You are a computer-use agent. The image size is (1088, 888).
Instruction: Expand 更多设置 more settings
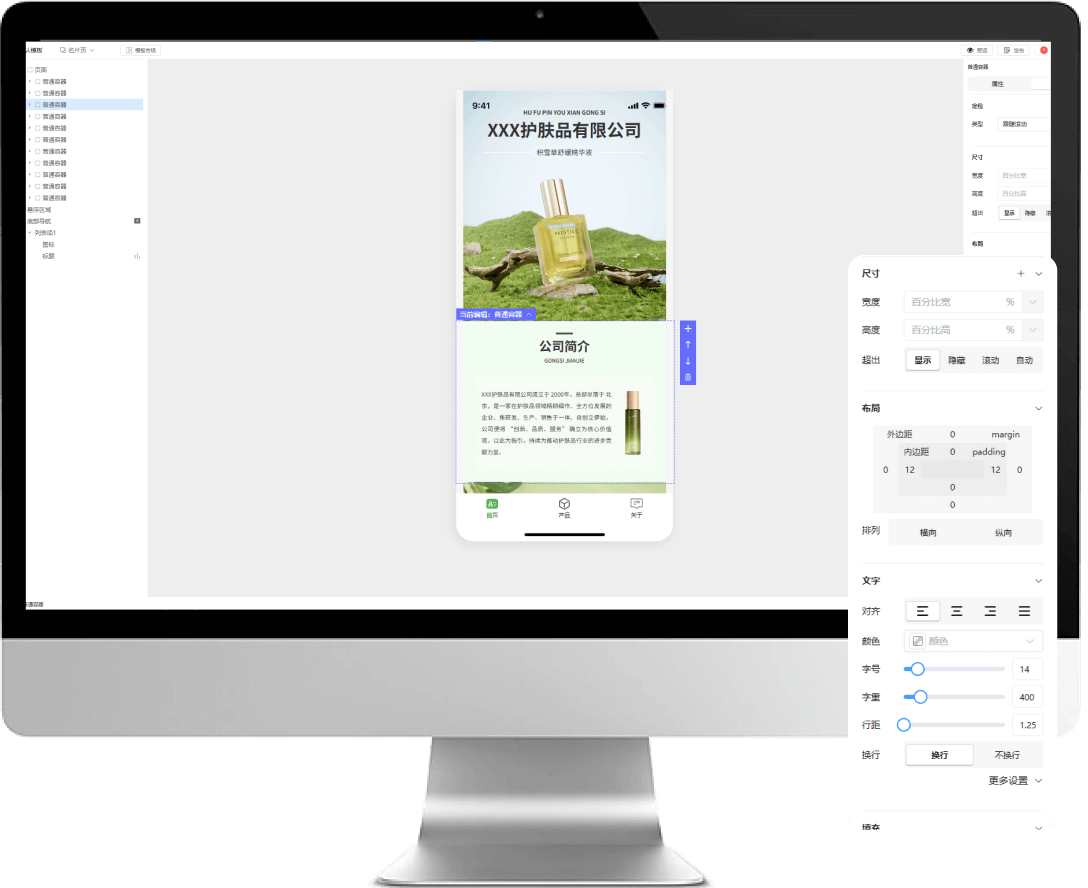point(1014,780)
